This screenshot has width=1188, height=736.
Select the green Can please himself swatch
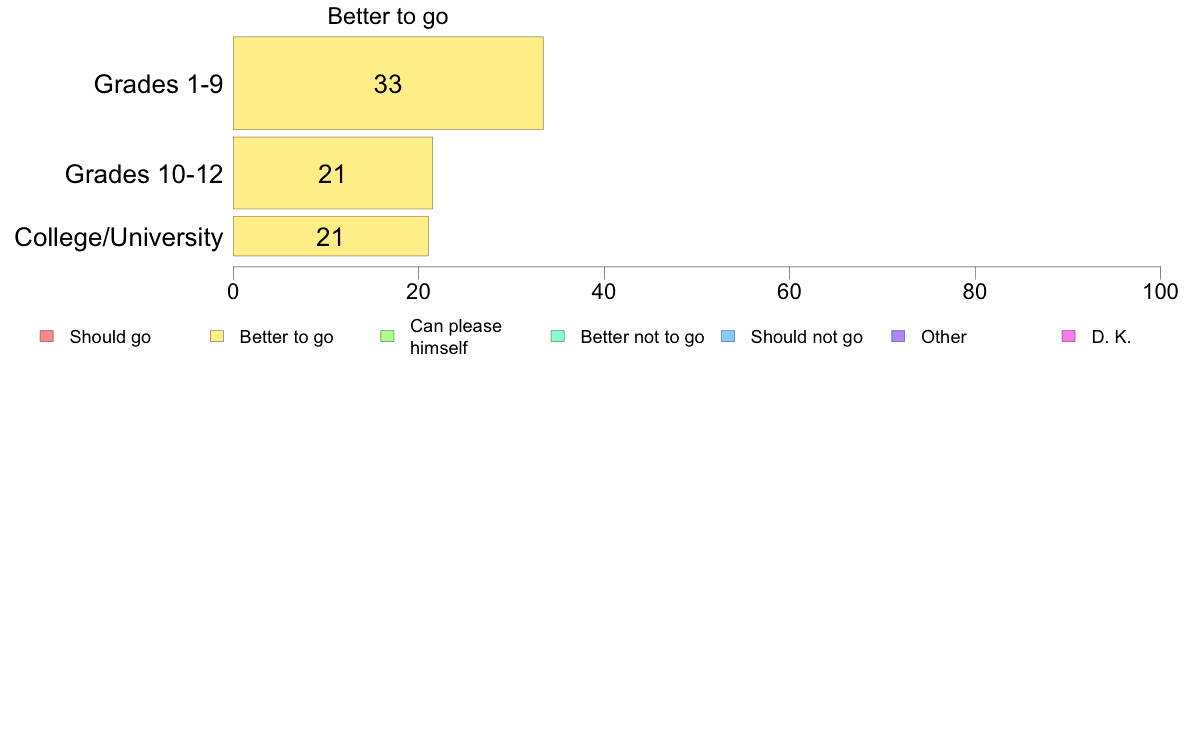click(387, 337)
